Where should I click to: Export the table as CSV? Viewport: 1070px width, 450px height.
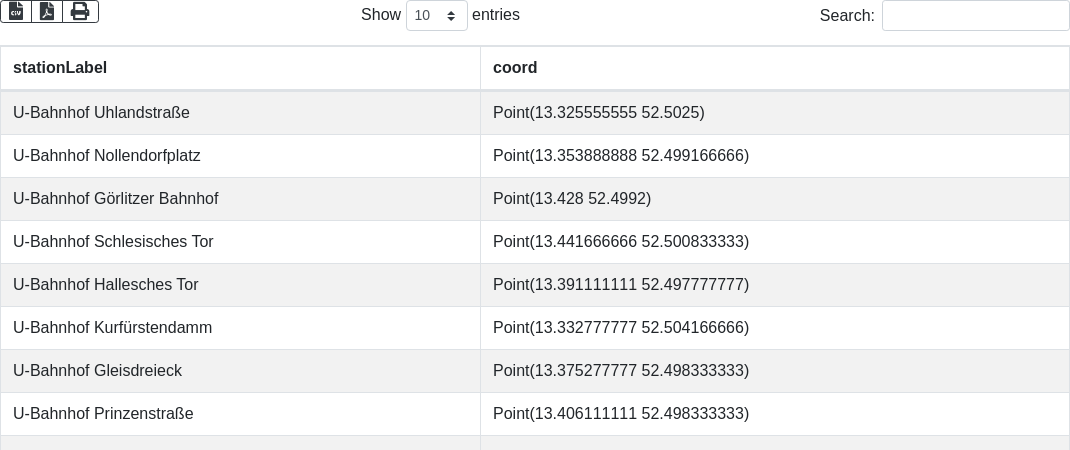16,11
